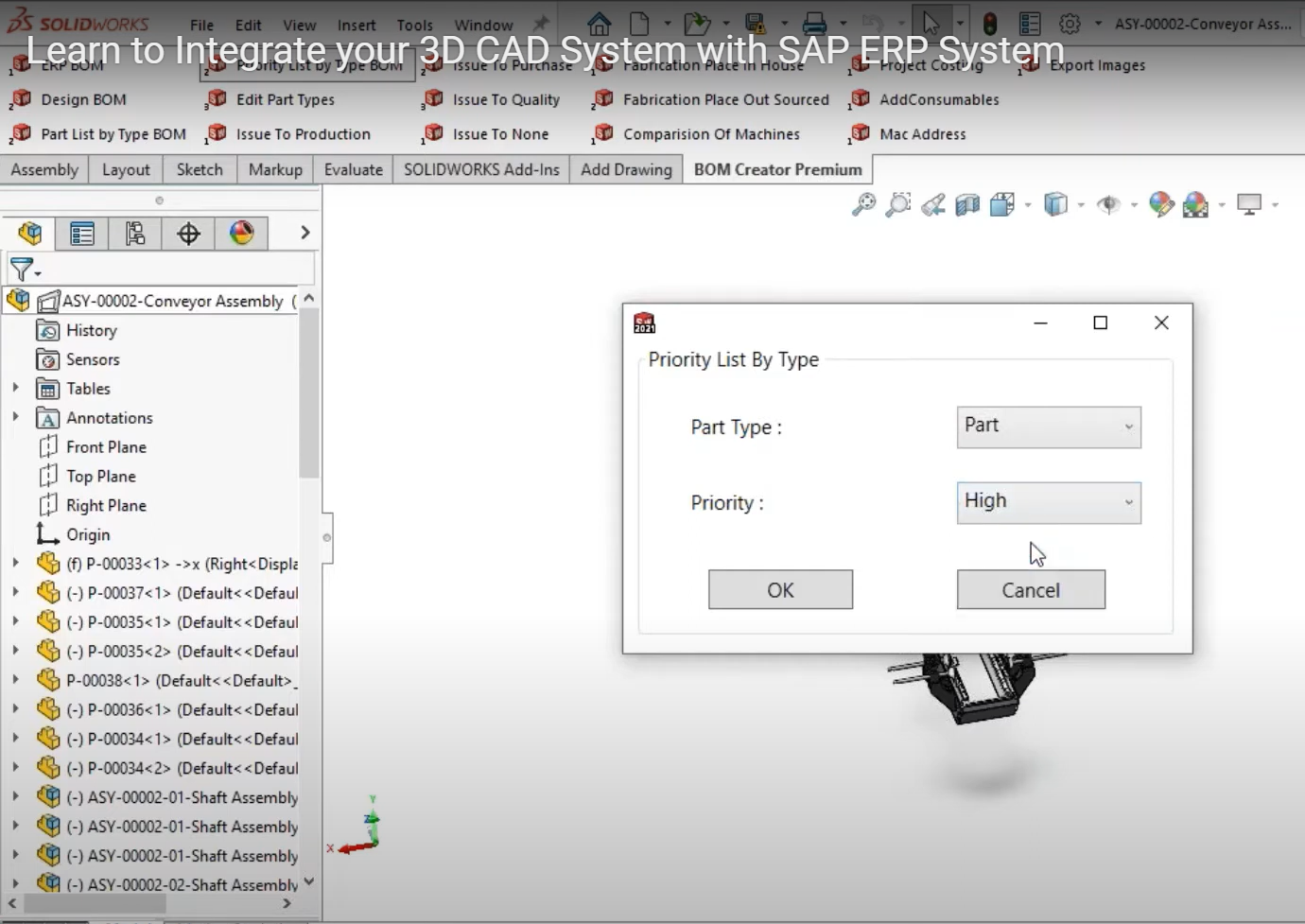Open the Tools menu
Image resolution: width=1305 pixels, height=924 pixels.
click(x=414, y=26)
